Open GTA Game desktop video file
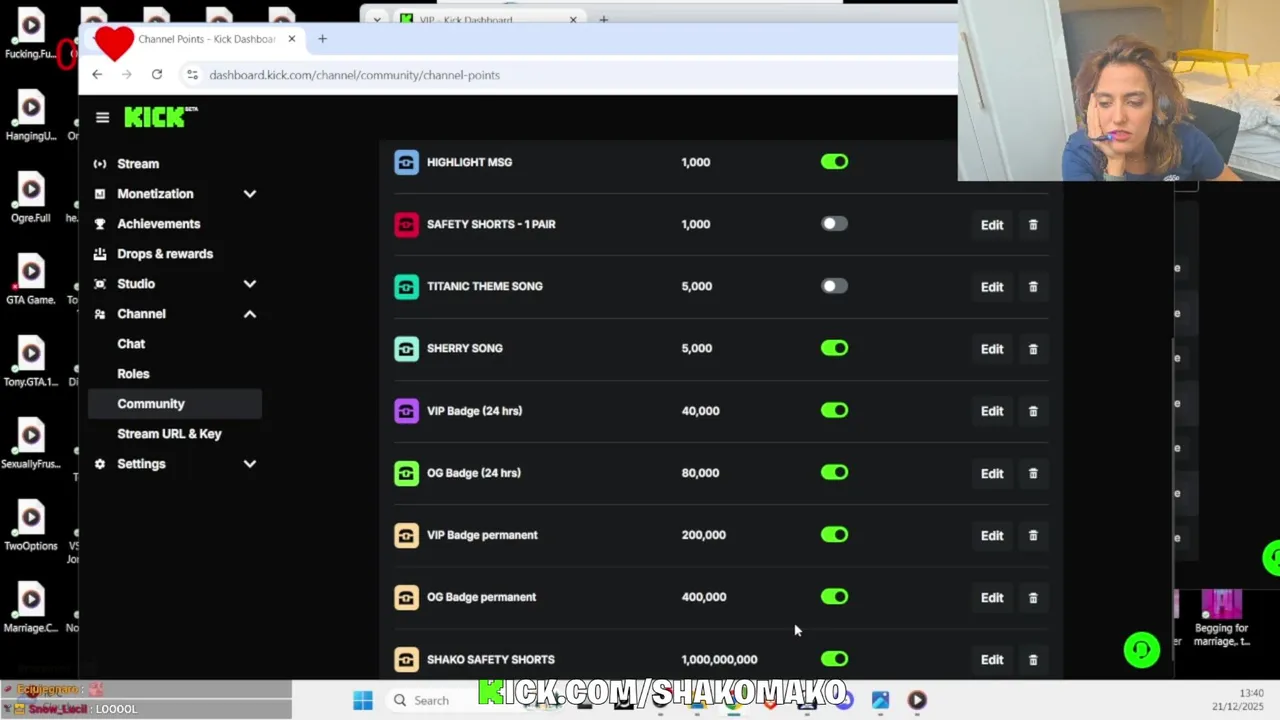 point(31,279)
